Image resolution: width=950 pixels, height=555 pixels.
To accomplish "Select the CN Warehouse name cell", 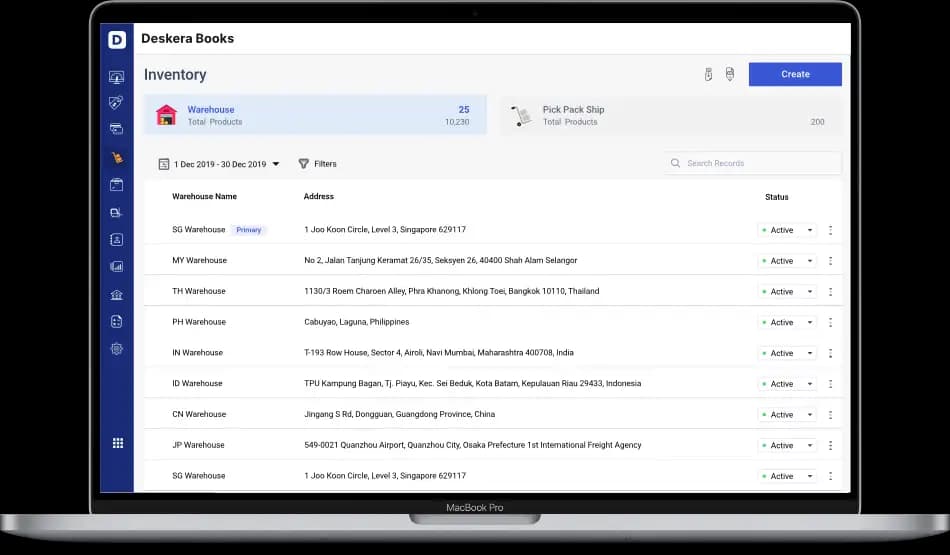I will point(199,414).
